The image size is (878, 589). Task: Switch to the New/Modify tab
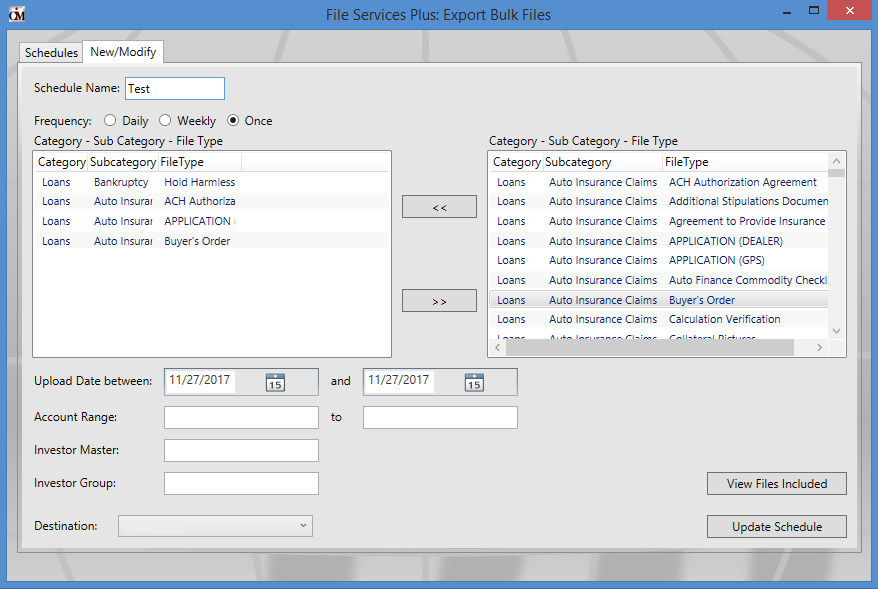(121, 52)
